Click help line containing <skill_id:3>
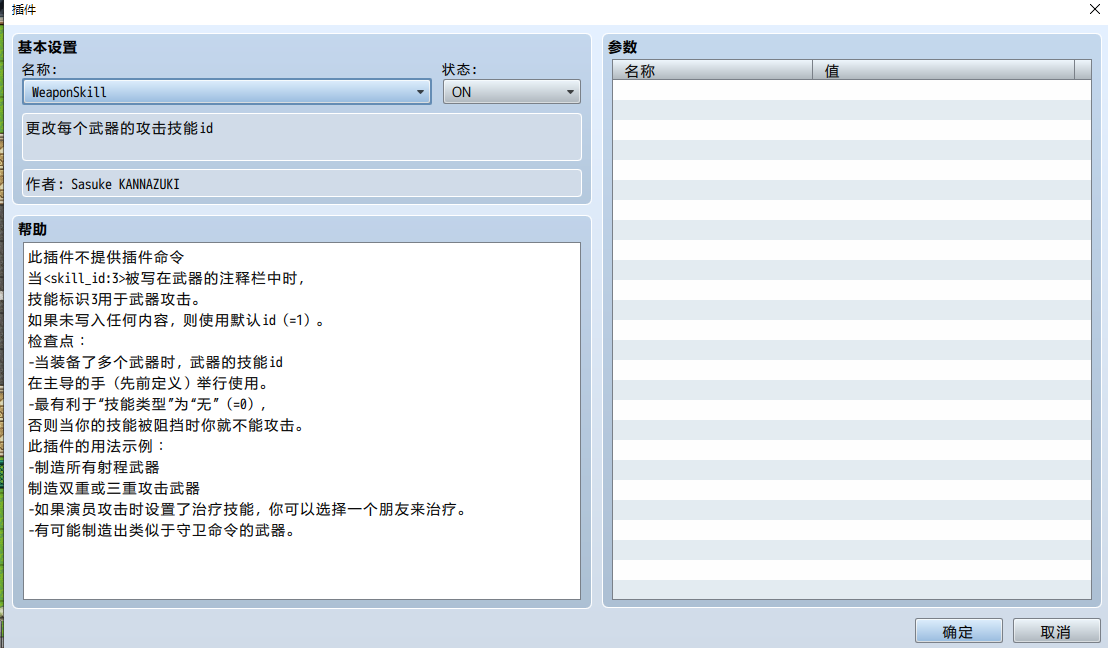The height and width of the screenshot is (648, 1108). coord(166,278)
